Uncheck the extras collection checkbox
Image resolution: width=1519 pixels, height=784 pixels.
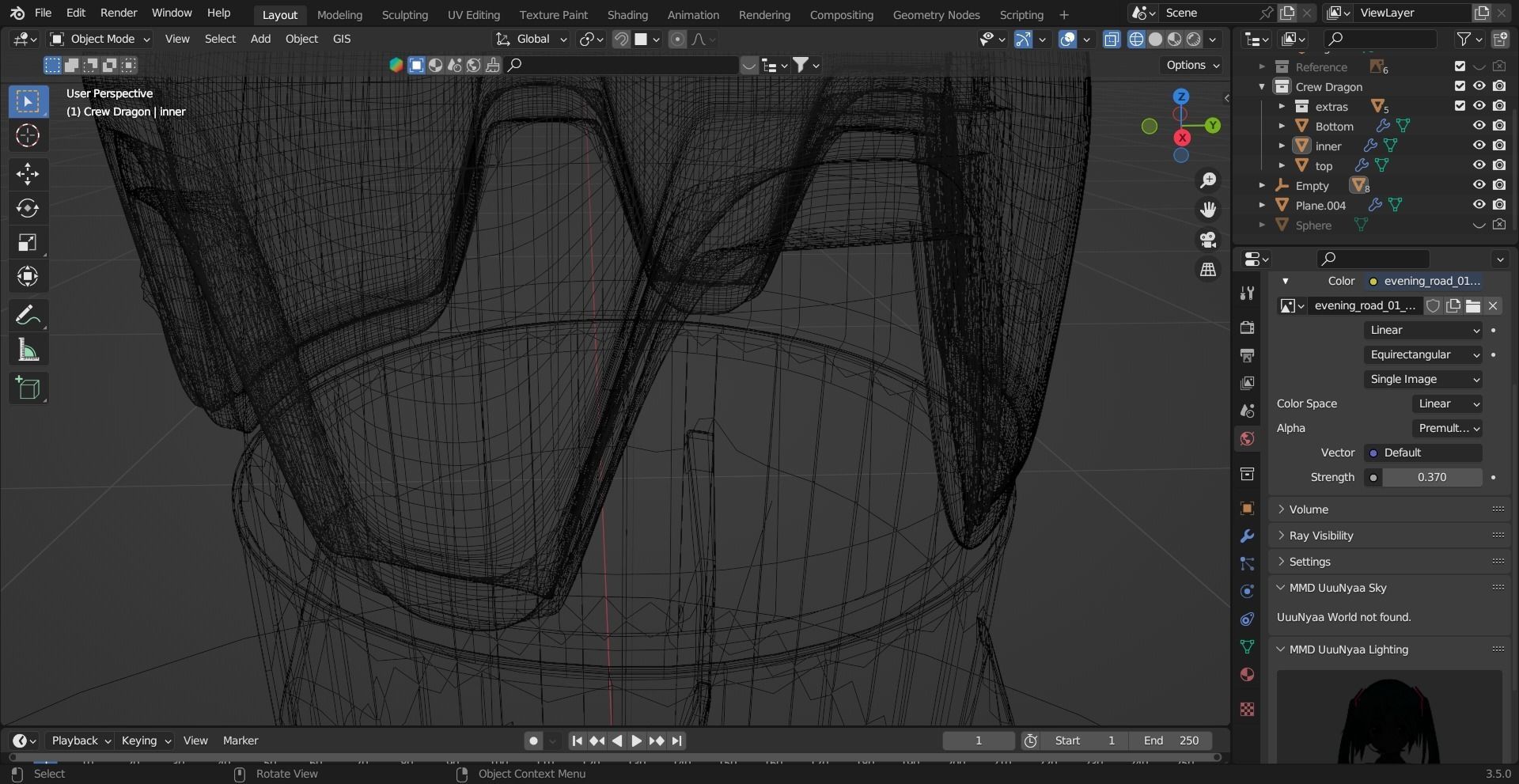point(1460,106)
